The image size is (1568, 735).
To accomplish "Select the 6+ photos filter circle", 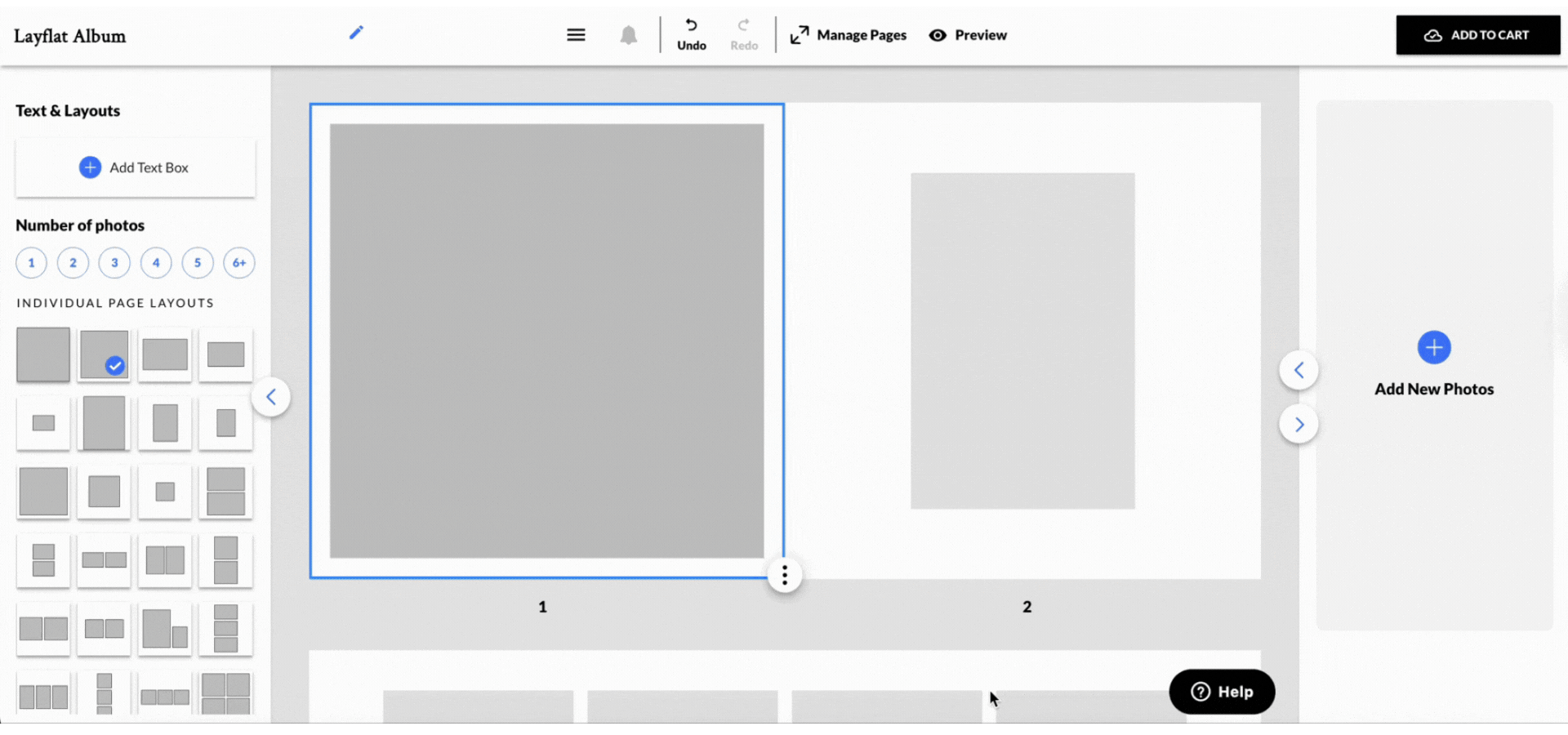I will (238, 263).
